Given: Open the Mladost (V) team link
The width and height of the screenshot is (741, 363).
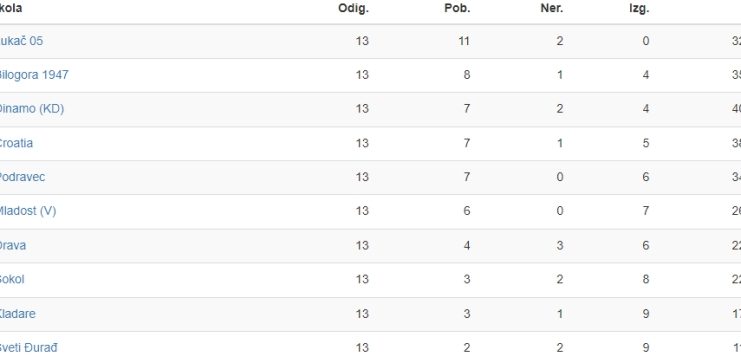Looking at the screenshot, I should pos(28,211).
